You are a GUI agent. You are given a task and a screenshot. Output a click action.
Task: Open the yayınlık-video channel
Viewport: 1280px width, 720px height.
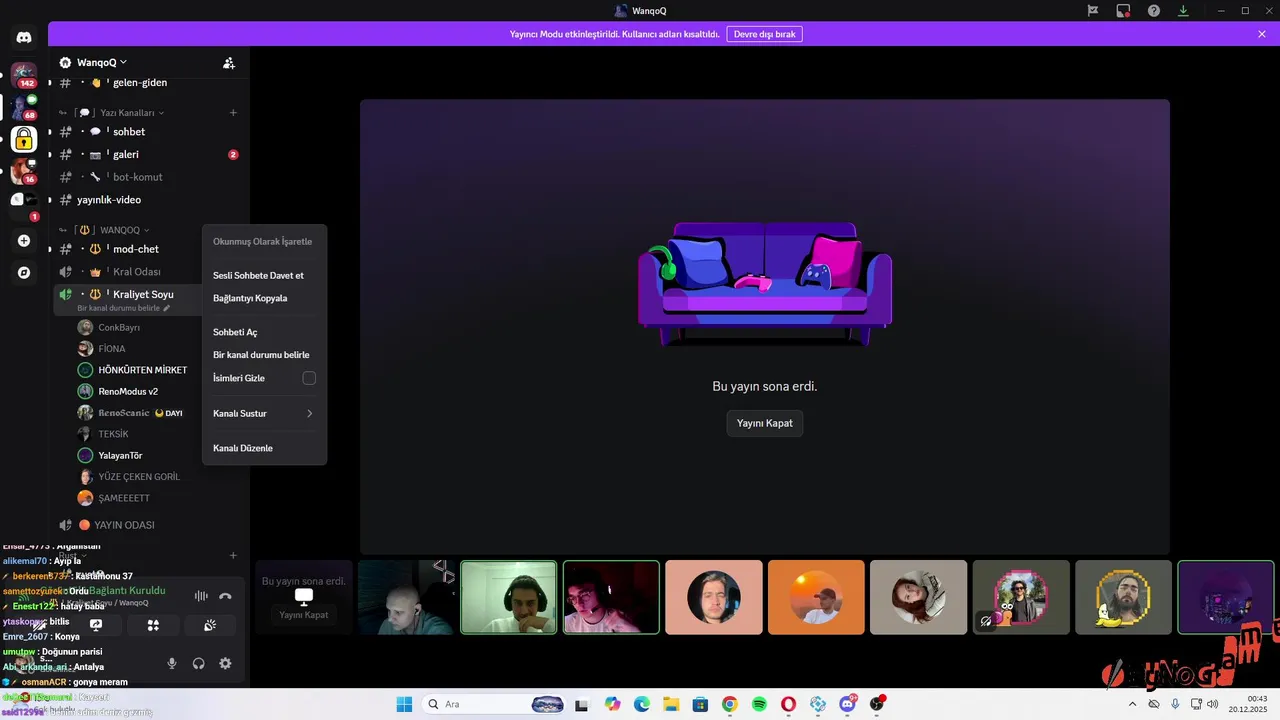(149, 200)
